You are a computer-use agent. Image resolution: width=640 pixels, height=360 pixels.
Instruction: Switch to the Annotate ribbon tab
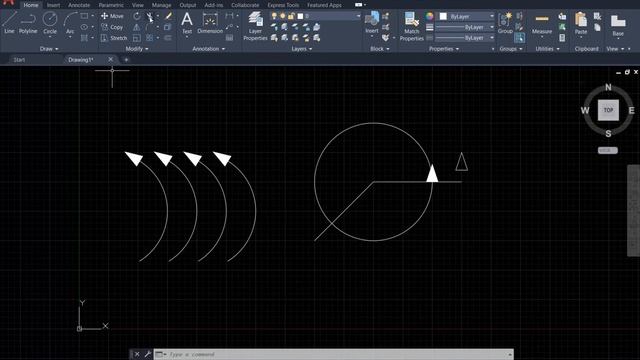[x=79, y=5]
